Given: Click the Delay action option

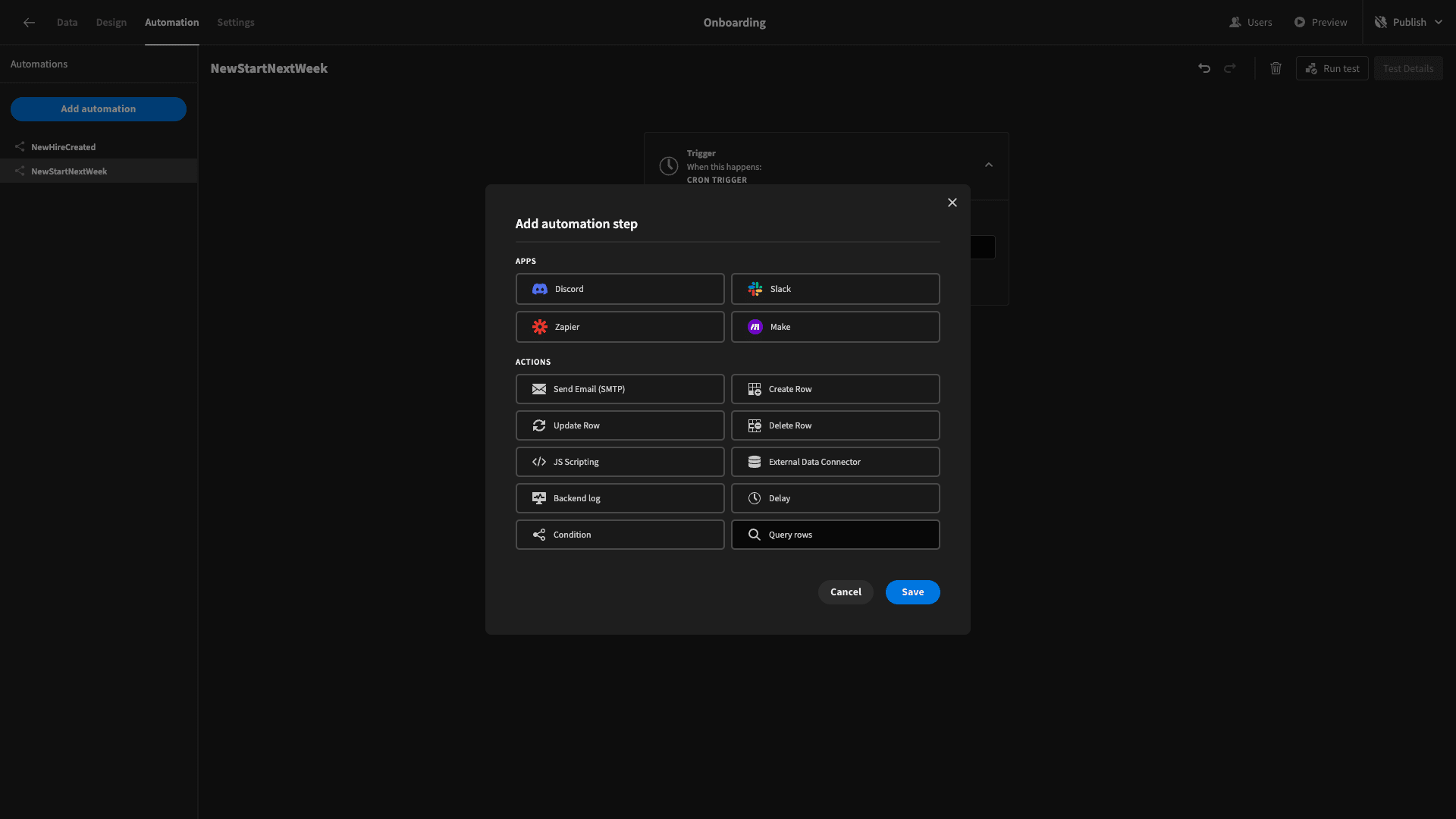Looking at the screenshot, I should tap(835, 498).
